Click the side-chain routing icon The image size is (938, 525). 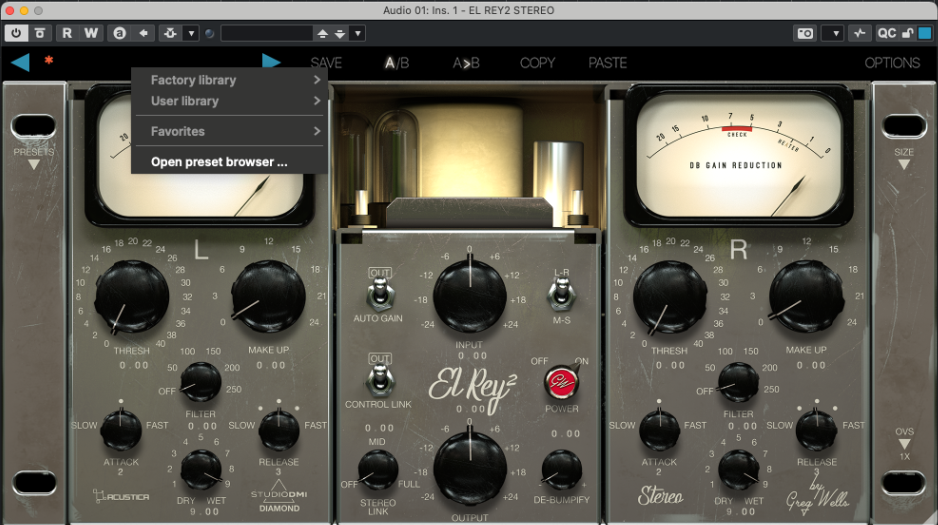(x=170, y=33)
